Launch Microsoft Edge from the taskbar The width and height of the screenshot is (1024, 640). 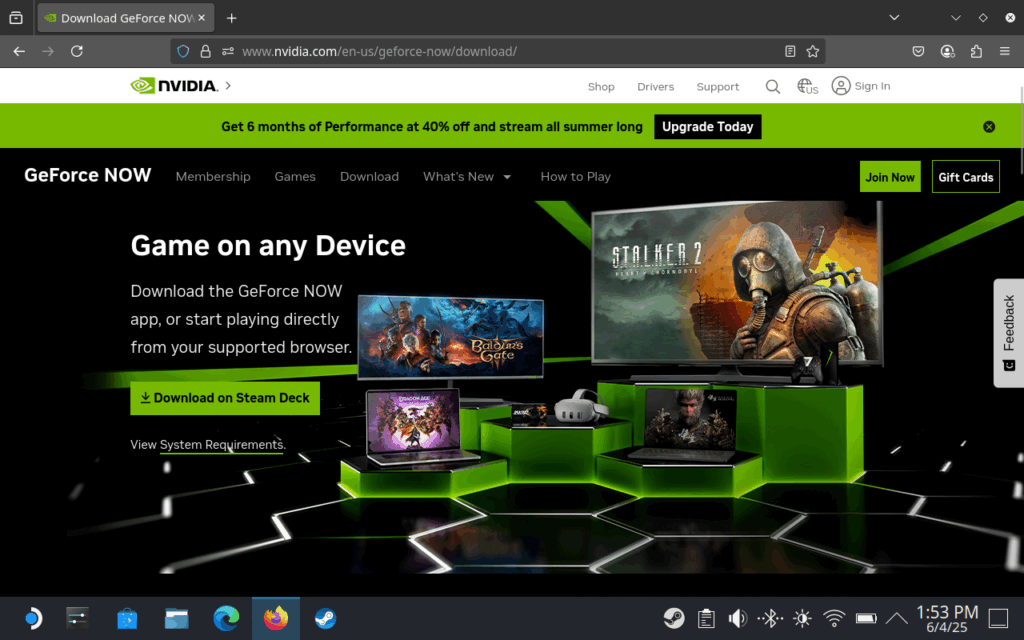(226, 618)
